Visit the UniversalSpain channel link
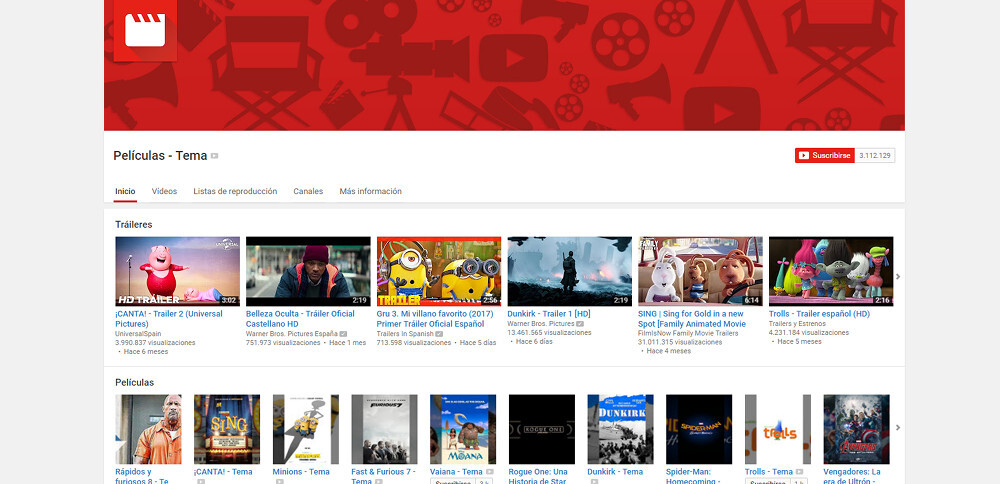The width and height of the screenshot is (1000, 484). (x=138, y=334)
